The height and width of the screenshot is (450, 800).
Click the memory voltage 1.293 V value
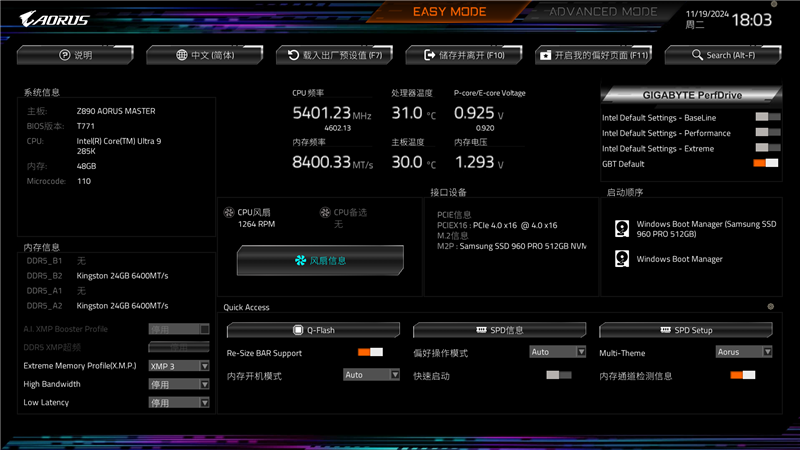coord(479,162)
